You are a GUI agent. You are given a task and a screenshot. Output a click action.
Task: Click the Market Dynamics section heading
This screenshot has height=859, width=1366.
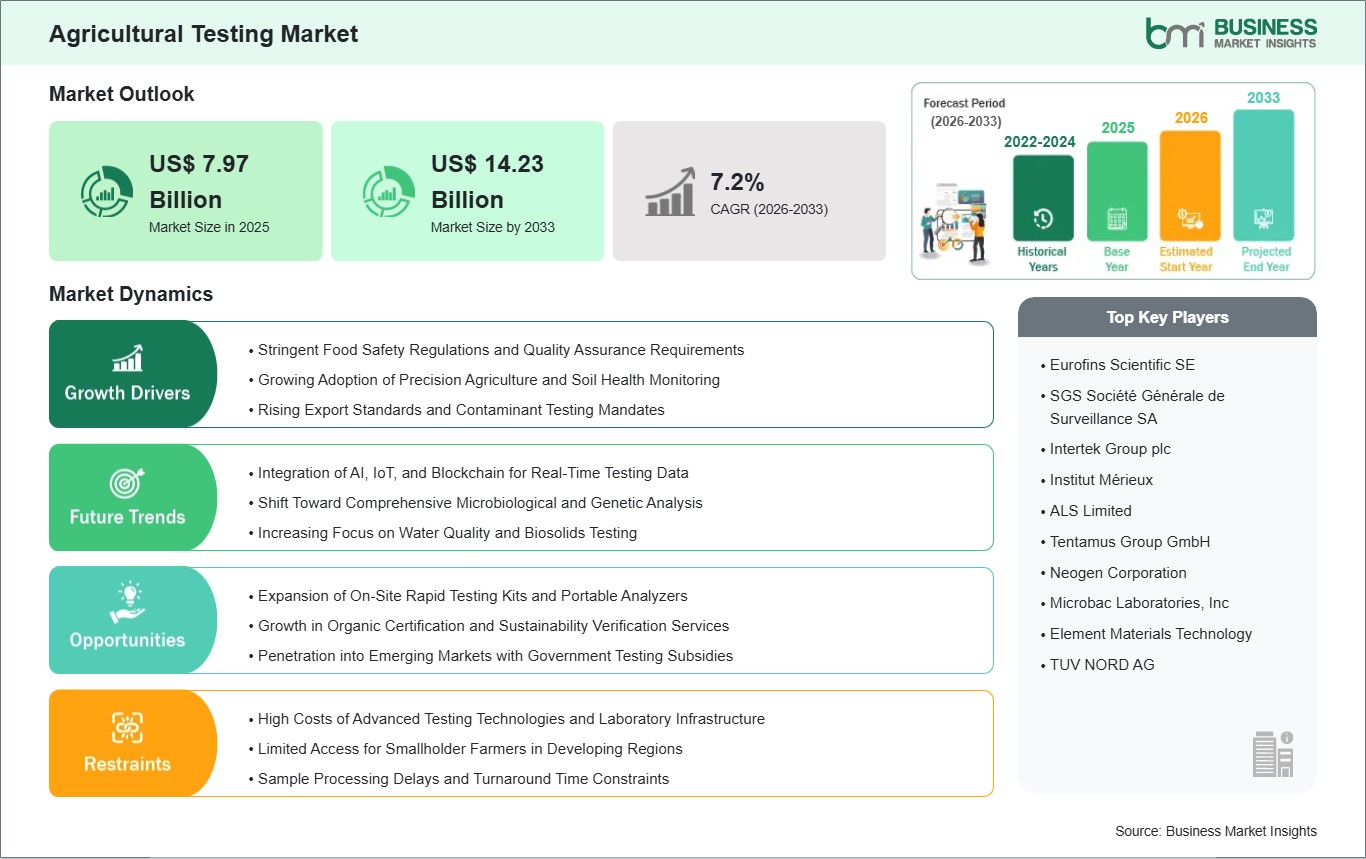pos(130,294)
